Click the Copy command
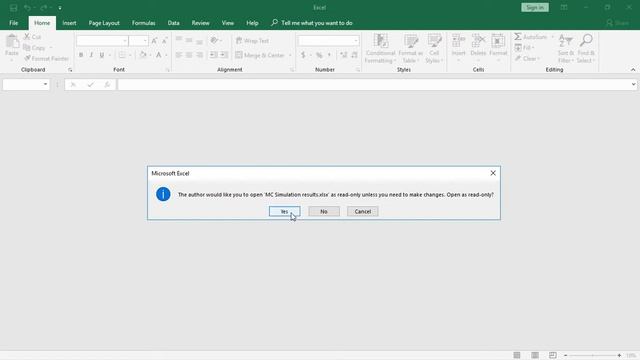The image size is (640, 360). (x=35, y=48)
